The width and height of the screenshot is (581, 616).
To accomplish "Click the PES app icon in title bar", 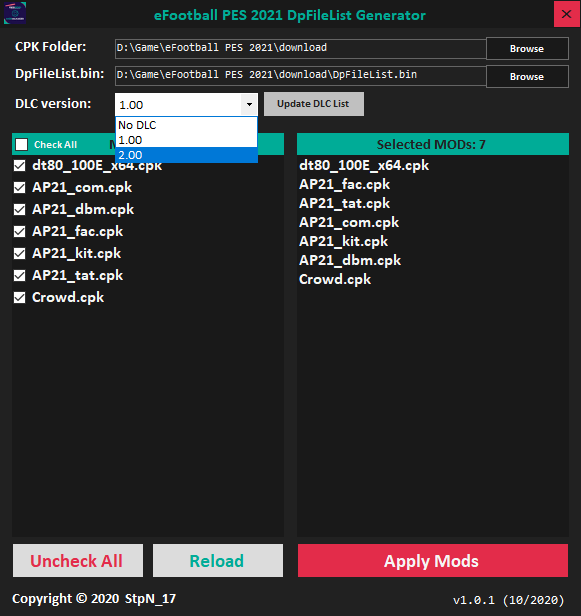I will coord(15,13).
